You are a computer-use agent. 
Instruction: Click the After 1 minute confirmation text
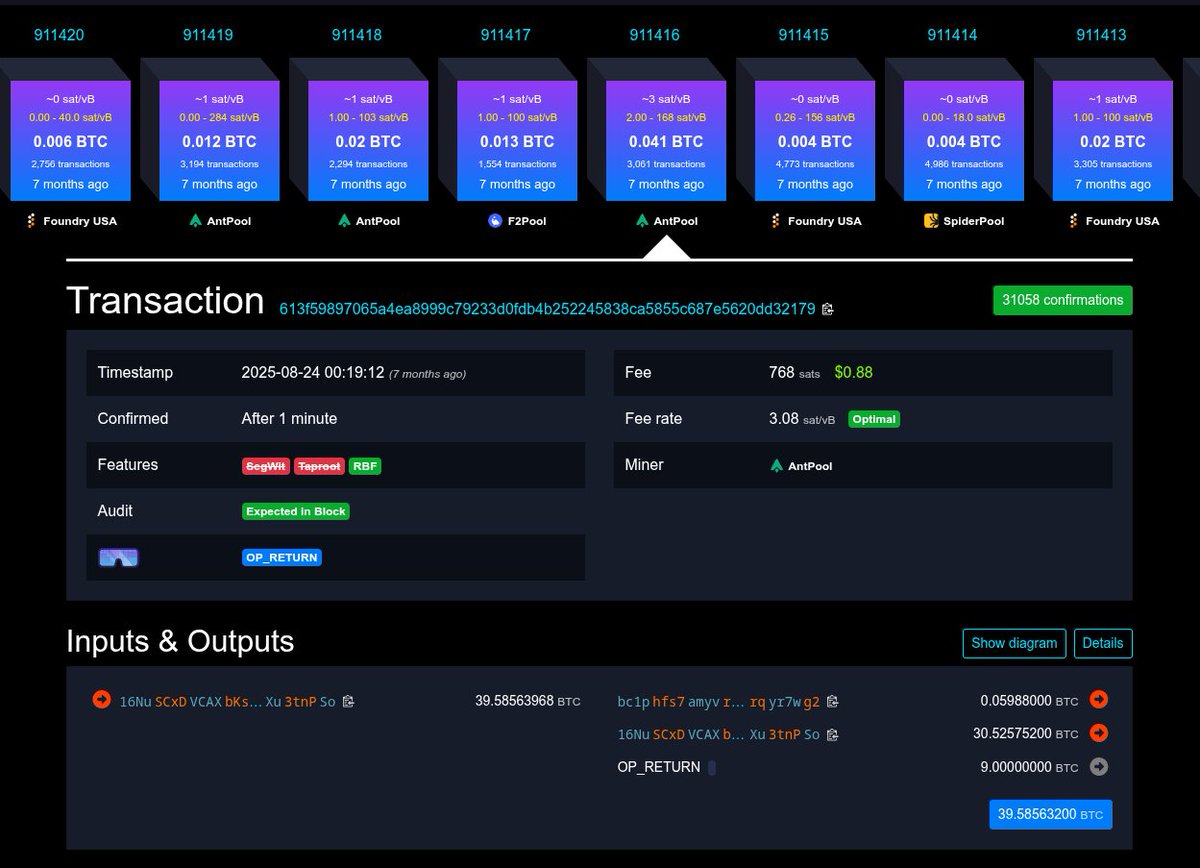290,418
